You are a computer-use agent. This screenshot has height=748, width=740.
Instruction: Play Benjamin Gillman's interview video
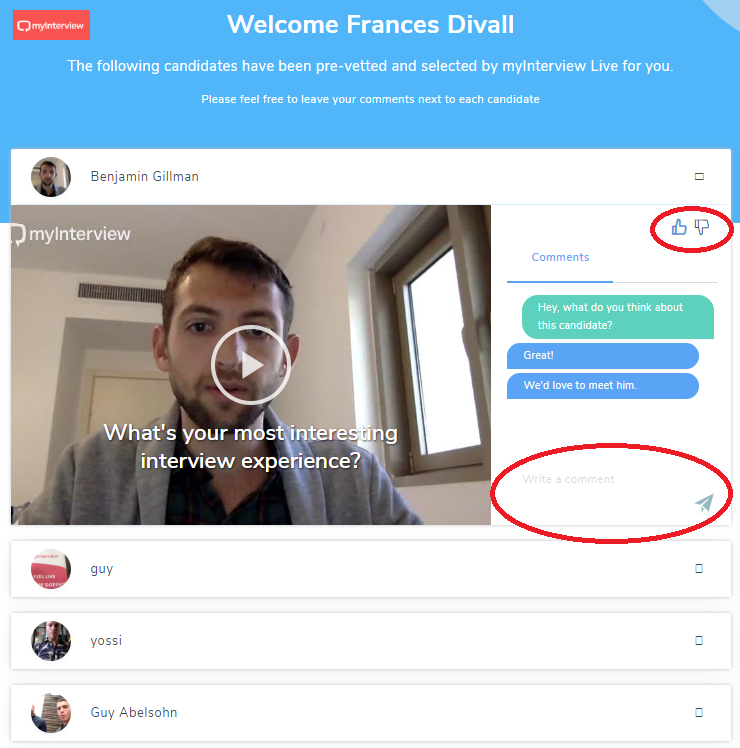[251, 365]
